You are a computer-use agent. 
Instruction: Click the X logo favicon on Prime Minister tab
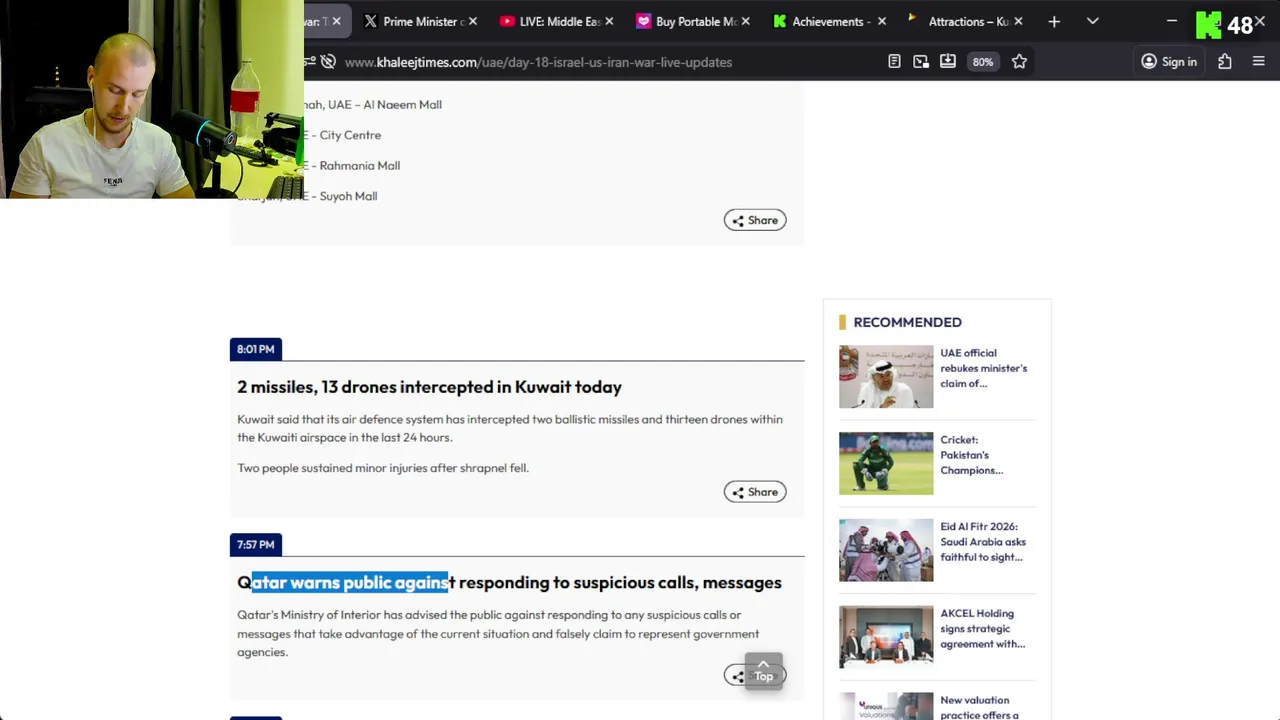coord(371,21)
